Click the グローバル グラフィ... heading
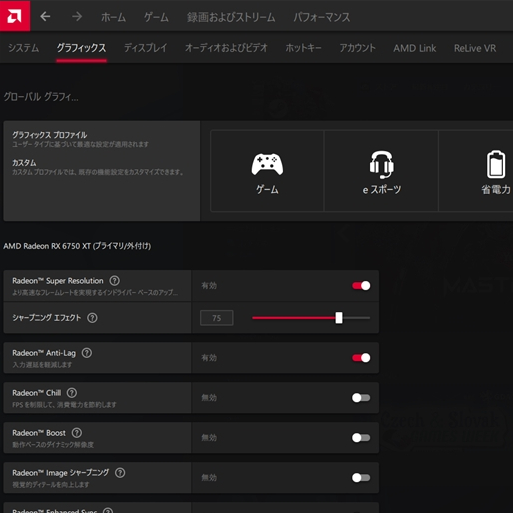The image size is (513, 513). pyautogui.click(x=41, y=97)
